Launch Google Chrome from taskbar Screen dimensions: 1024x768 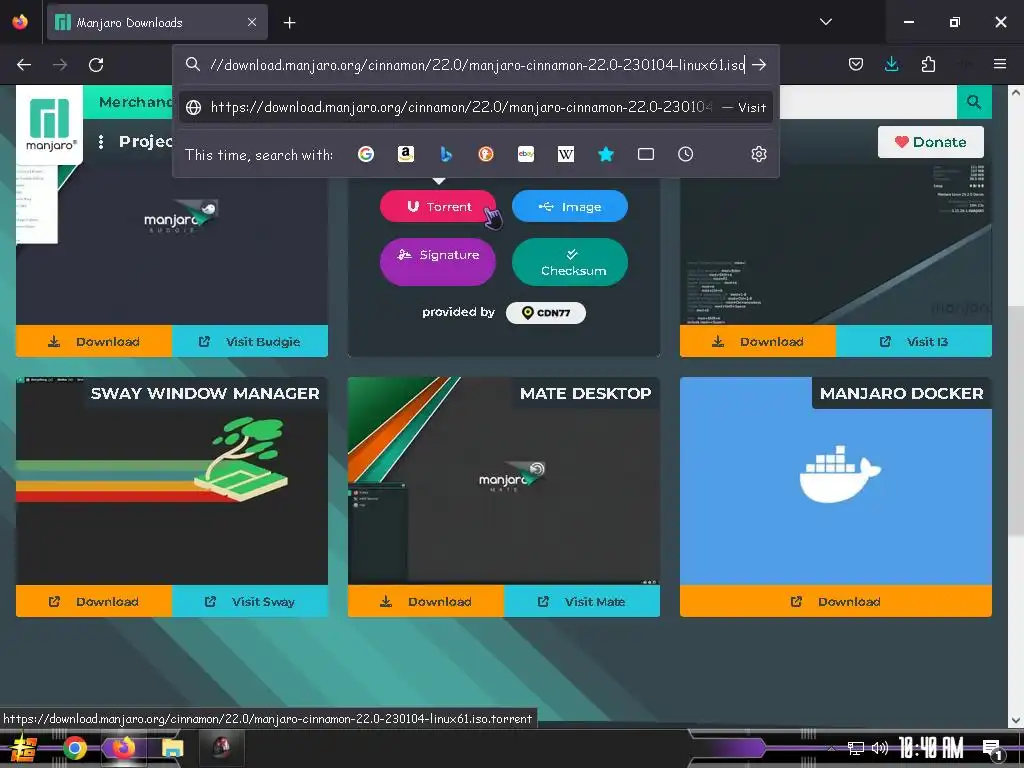click(74, 748)
